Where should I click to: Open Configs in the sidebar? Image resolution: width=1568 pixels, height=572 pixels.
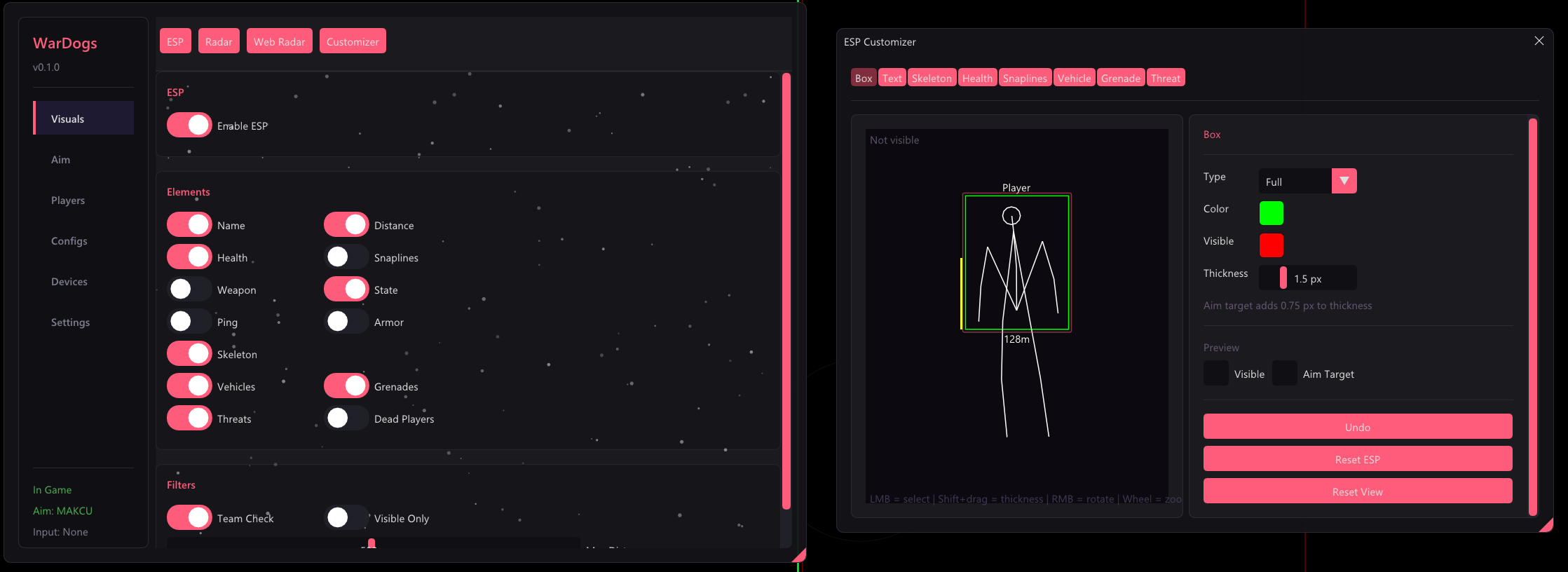(x=83, y=240)
